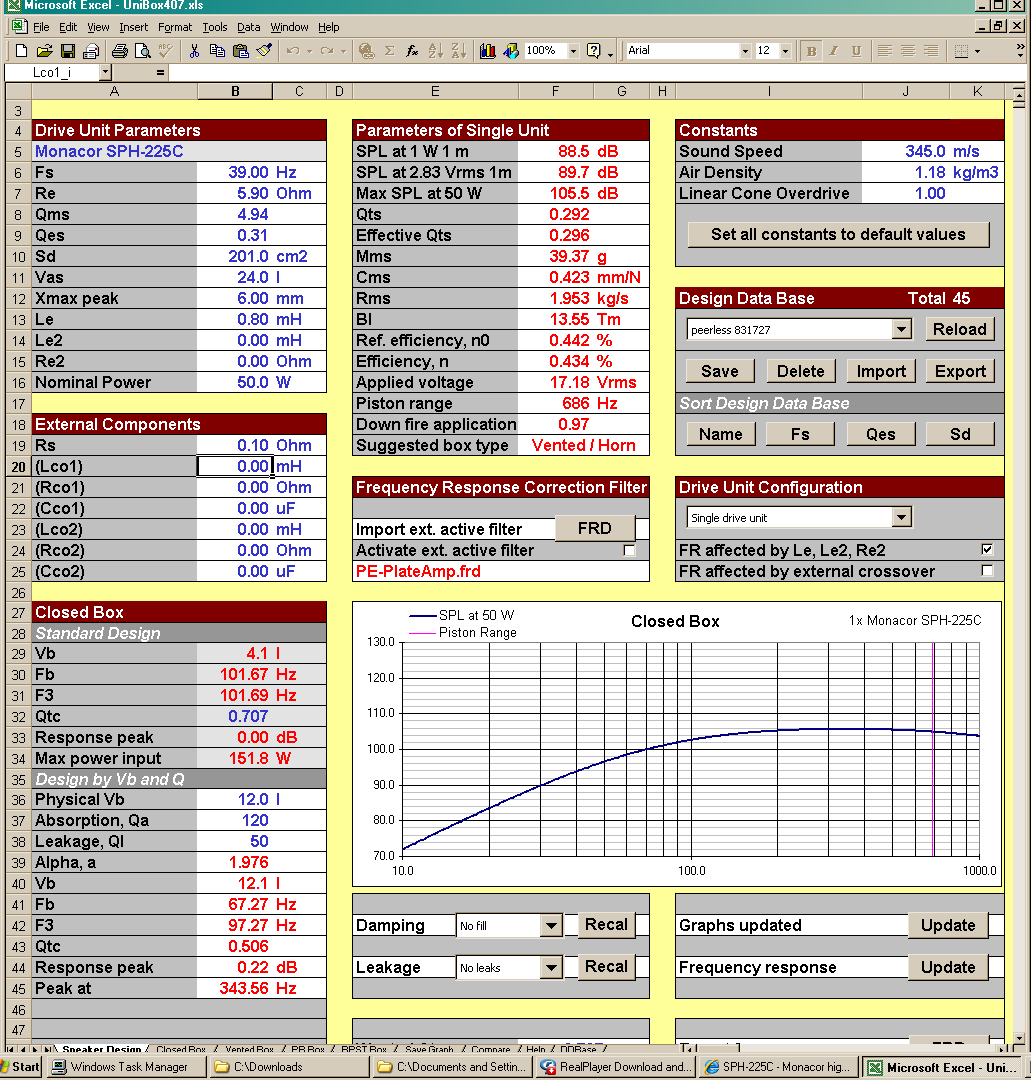Click the Reload button
1031x1080 pixels.
click(x=959, y=329)
